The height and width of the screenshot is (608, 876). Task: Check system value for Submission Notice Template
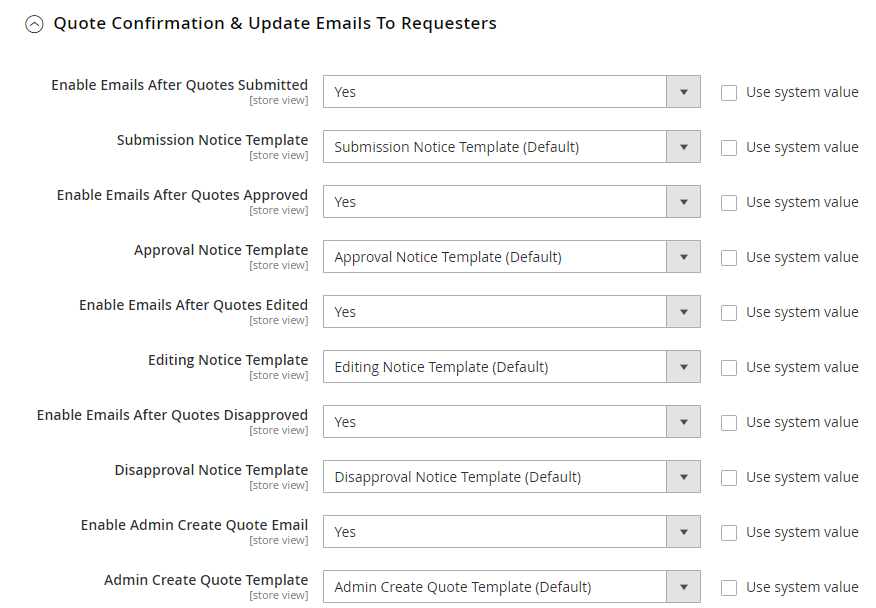pos(729,148)
